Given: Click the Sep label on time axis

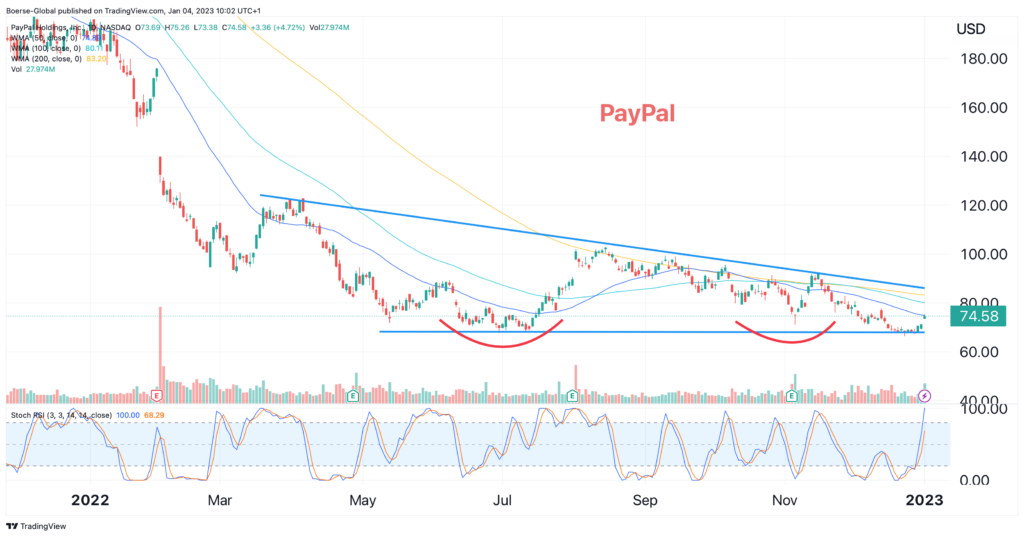Looking at the screenshot, I should (645, 500).
